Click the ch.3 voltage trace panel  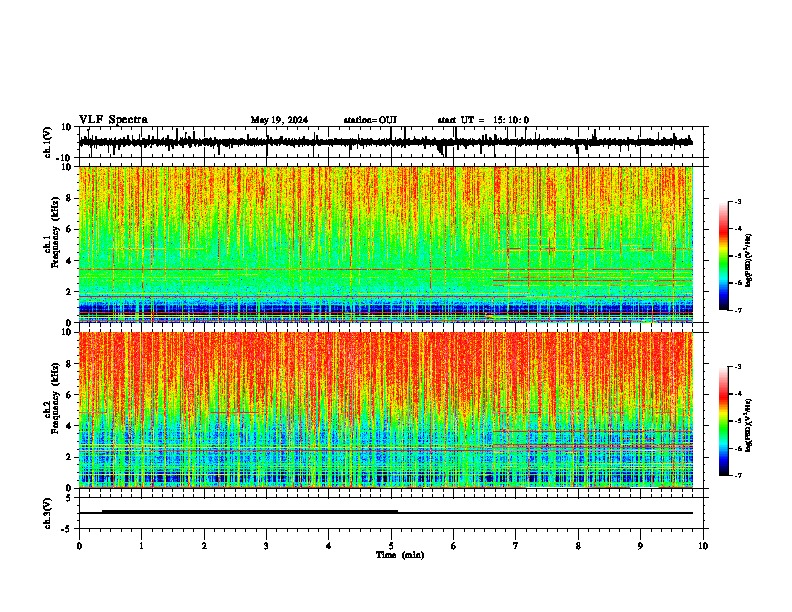391,513
